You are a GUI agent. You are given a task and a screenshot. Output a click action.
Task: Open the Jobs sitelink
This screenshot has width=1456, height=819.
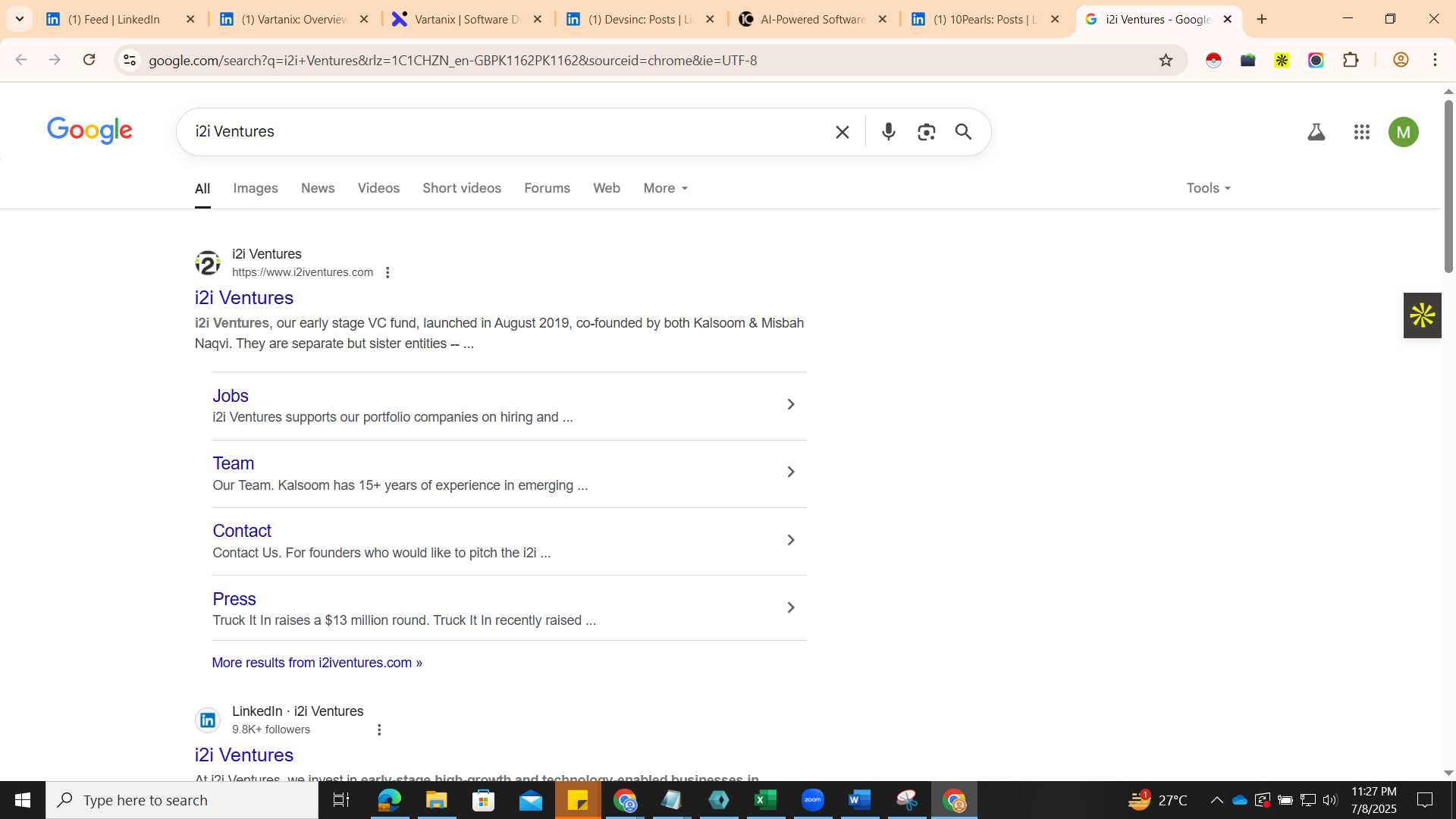pyautogui.click(x=231, y=396)
